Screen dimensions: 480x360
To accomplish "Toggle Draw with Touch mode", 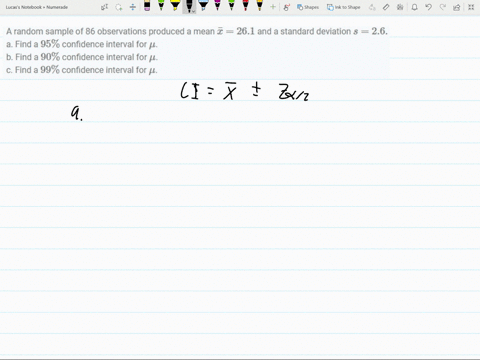I will pos(286,7).
